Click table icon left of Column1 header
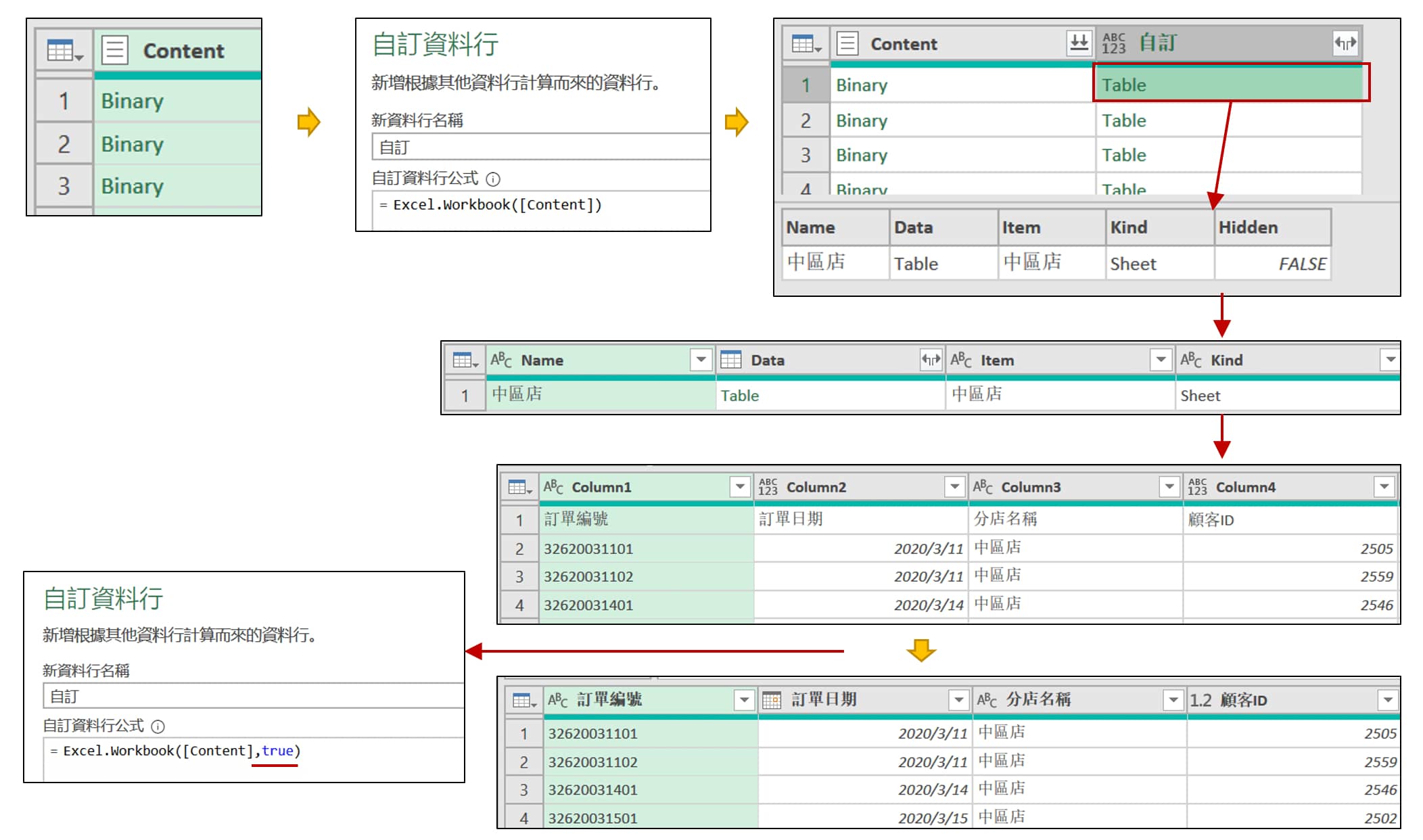The width and height of the screenshot is (1423, 840). click(x=519, y=487)
